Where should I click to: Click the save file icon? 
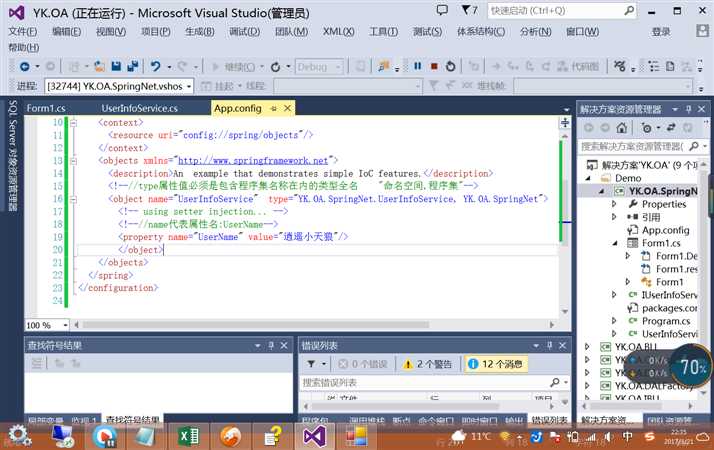pos(116,66)
